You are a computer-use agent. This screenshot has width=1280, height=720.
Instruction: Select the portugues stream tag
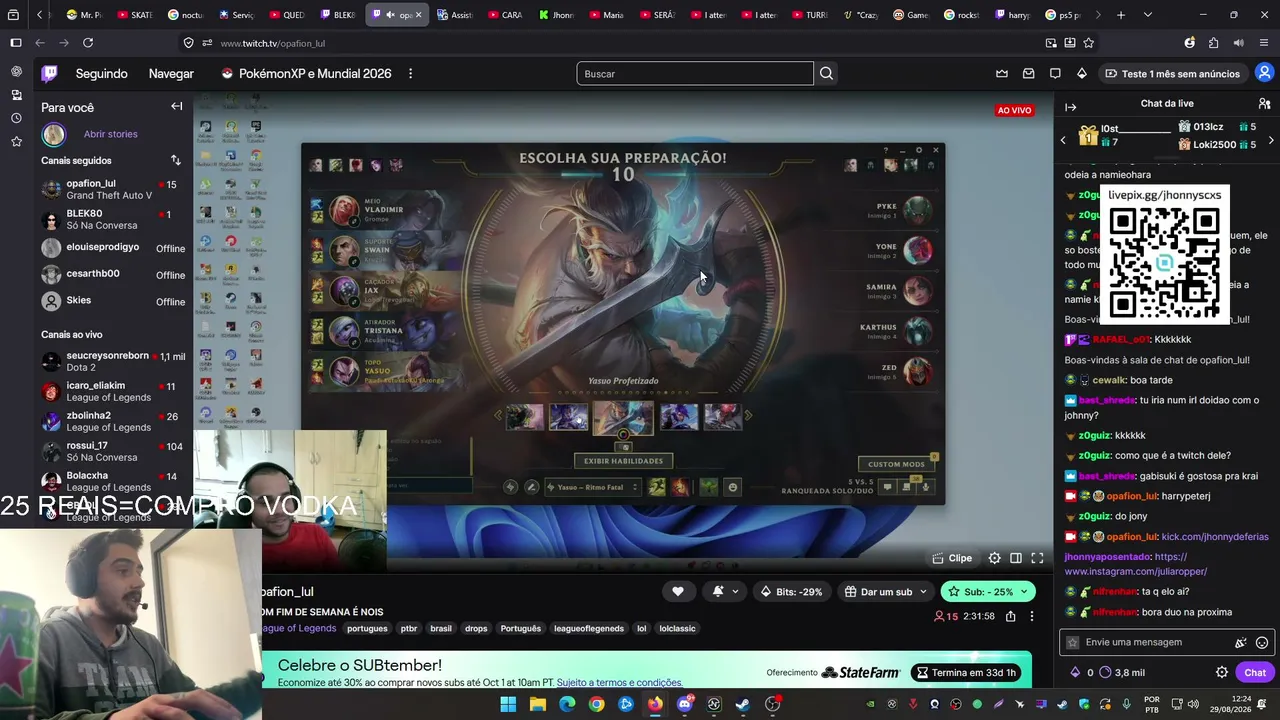[x=367, y=628]
